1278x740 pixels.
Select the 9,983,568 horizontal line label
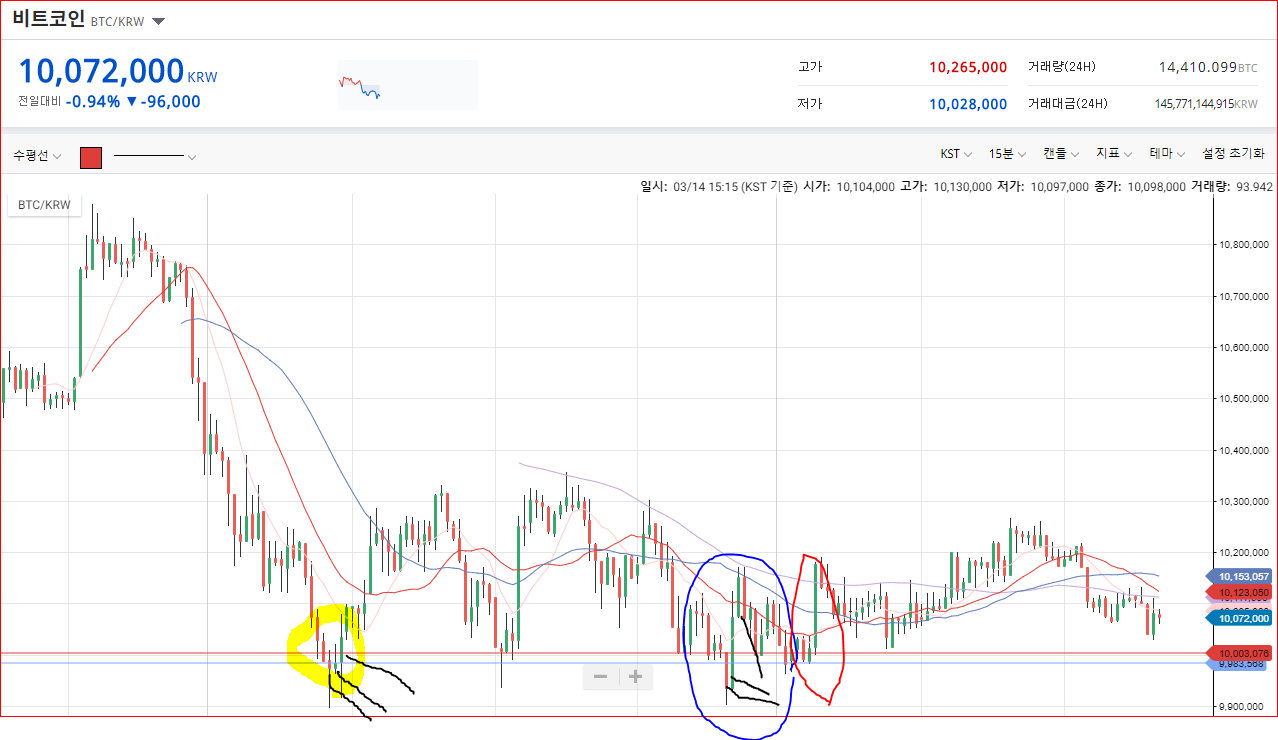[x=1240, y=663]
